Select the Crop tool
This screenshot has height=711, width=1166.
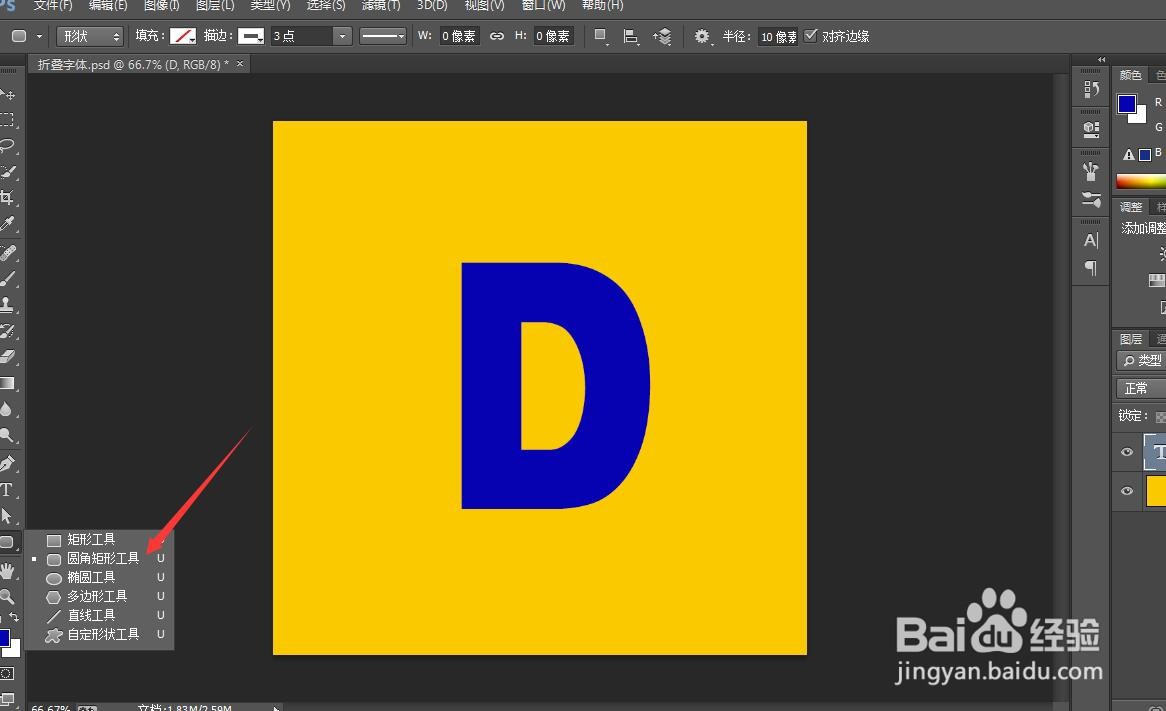(7, 198)
